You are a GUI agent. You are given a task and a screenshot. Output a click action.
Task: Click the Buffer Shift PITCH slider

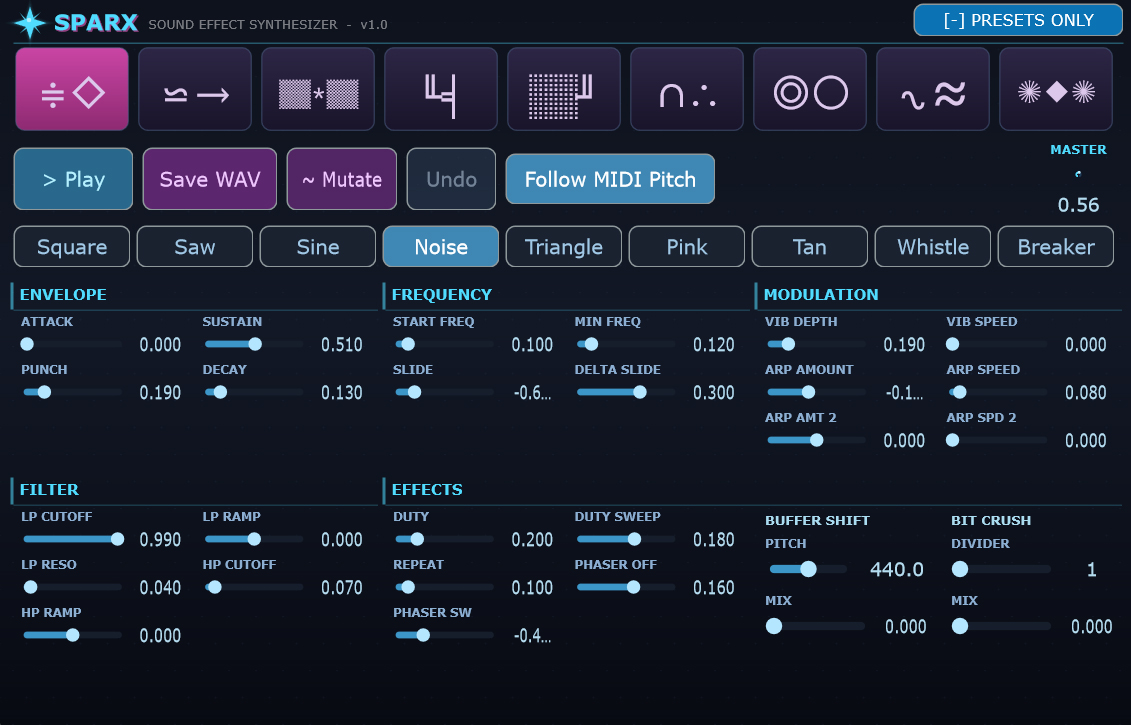click(x=808, y=569)
